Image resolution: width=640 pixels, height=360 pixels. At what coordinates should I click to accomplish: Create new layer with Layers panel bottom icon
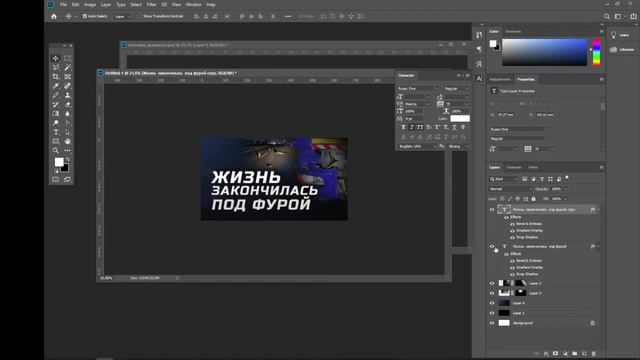(x=584, y=353)
